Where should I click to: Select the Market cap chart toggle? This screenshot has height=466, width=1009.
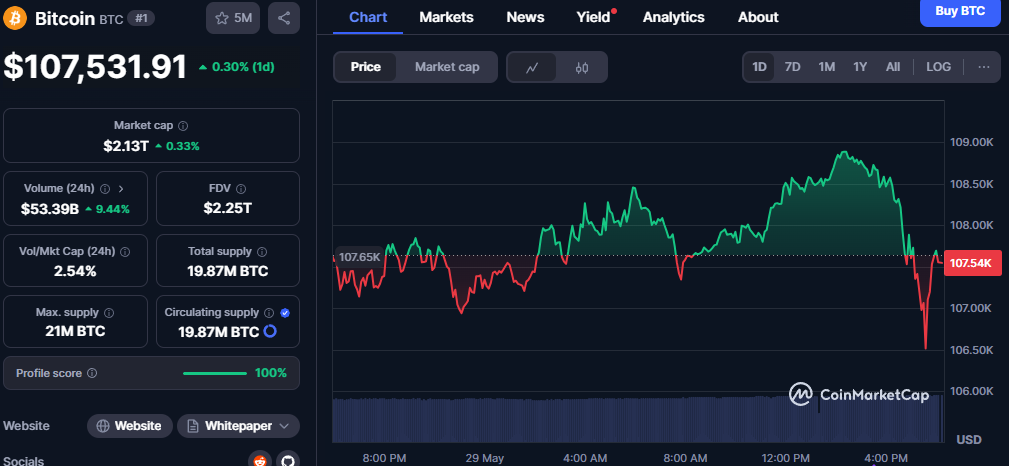pos(447,67)
